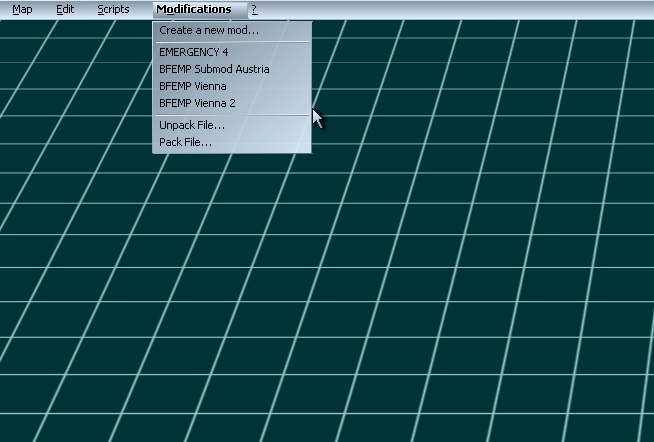
Task: Load the BFEMP Submod Austria mod
Action: [x=214, y=69]
